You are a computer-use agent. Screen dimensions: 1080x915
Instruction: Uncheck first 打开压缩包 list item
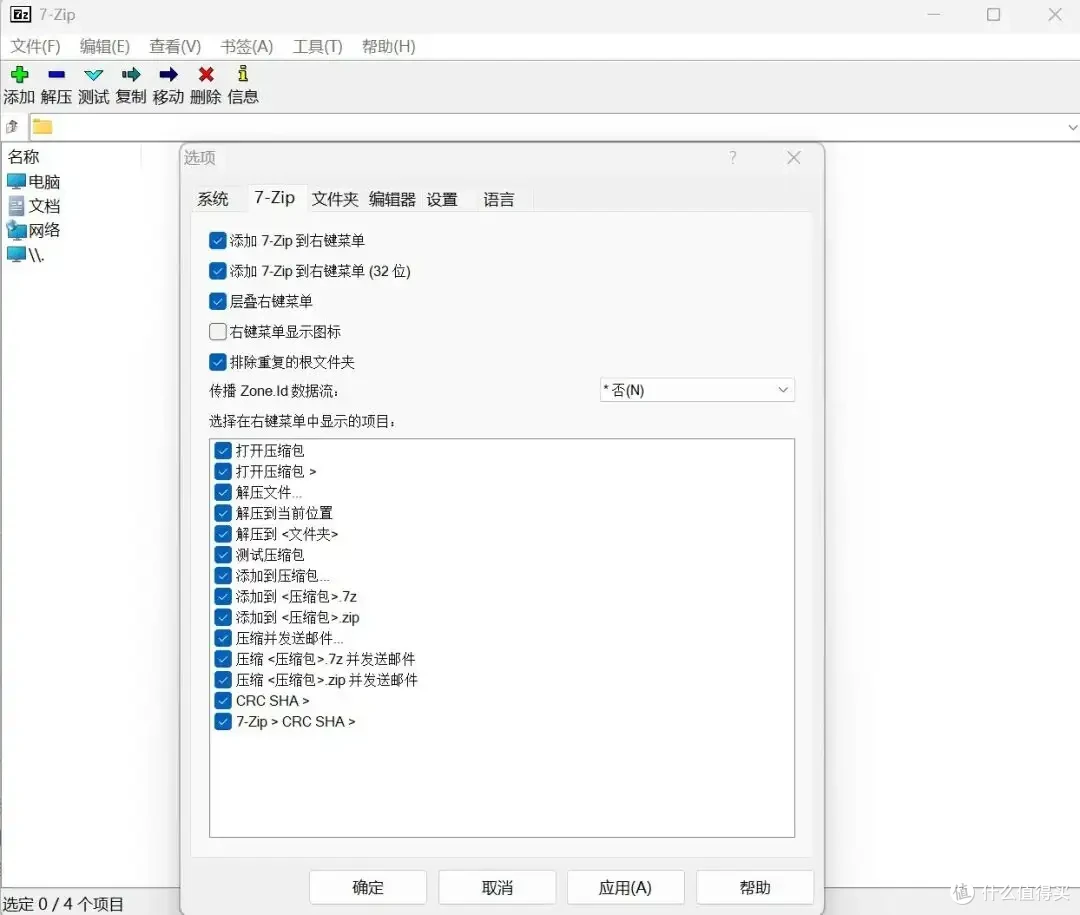pos(222,451)
